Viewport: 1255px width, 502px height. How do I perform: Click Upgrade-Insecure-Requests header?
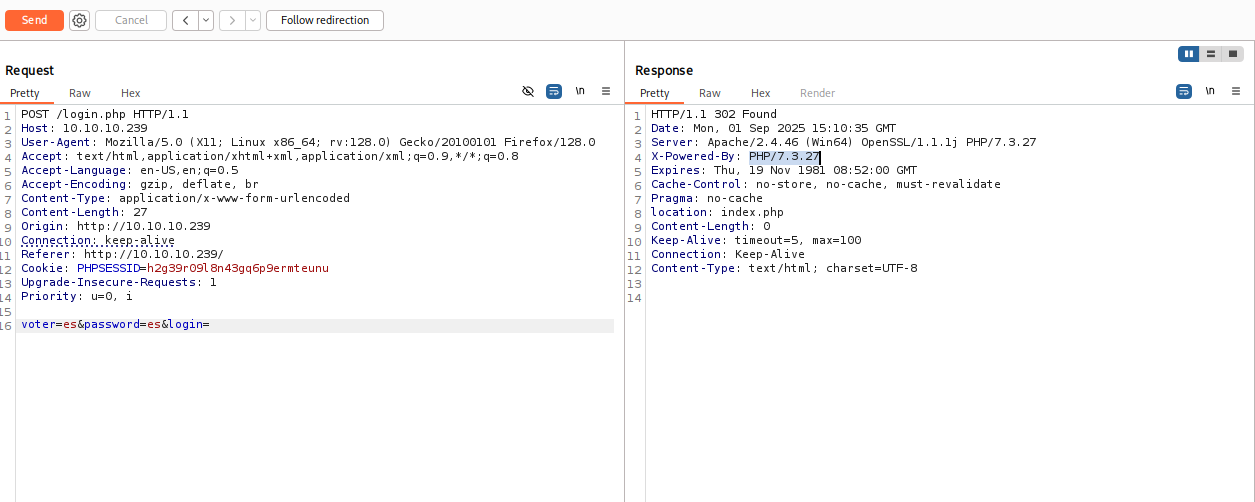click(x=119, y=282)
